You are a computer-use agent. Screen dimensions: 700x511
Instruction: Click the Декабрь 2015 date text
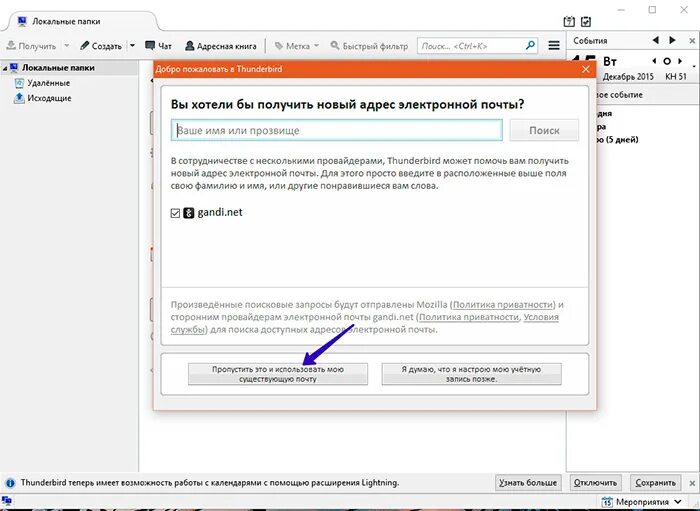pos(628,77)
